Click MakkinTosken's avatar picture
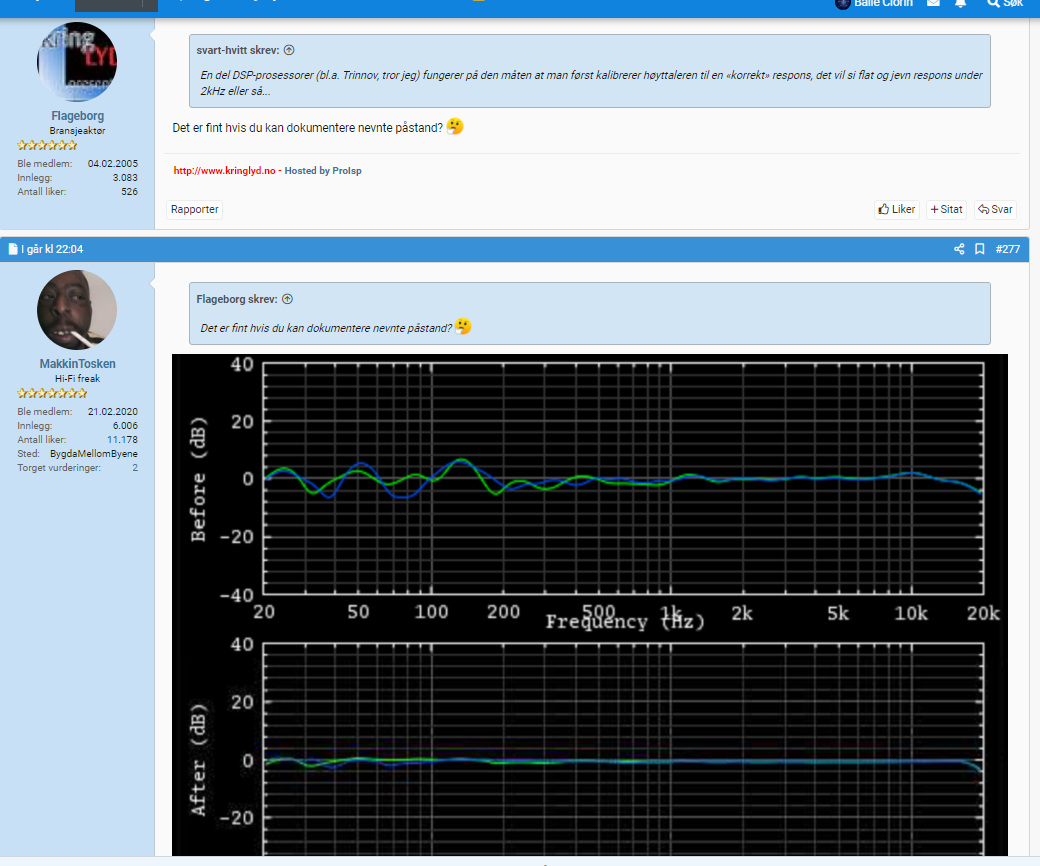Screen dimensions: 1040x866 point(77,309)
